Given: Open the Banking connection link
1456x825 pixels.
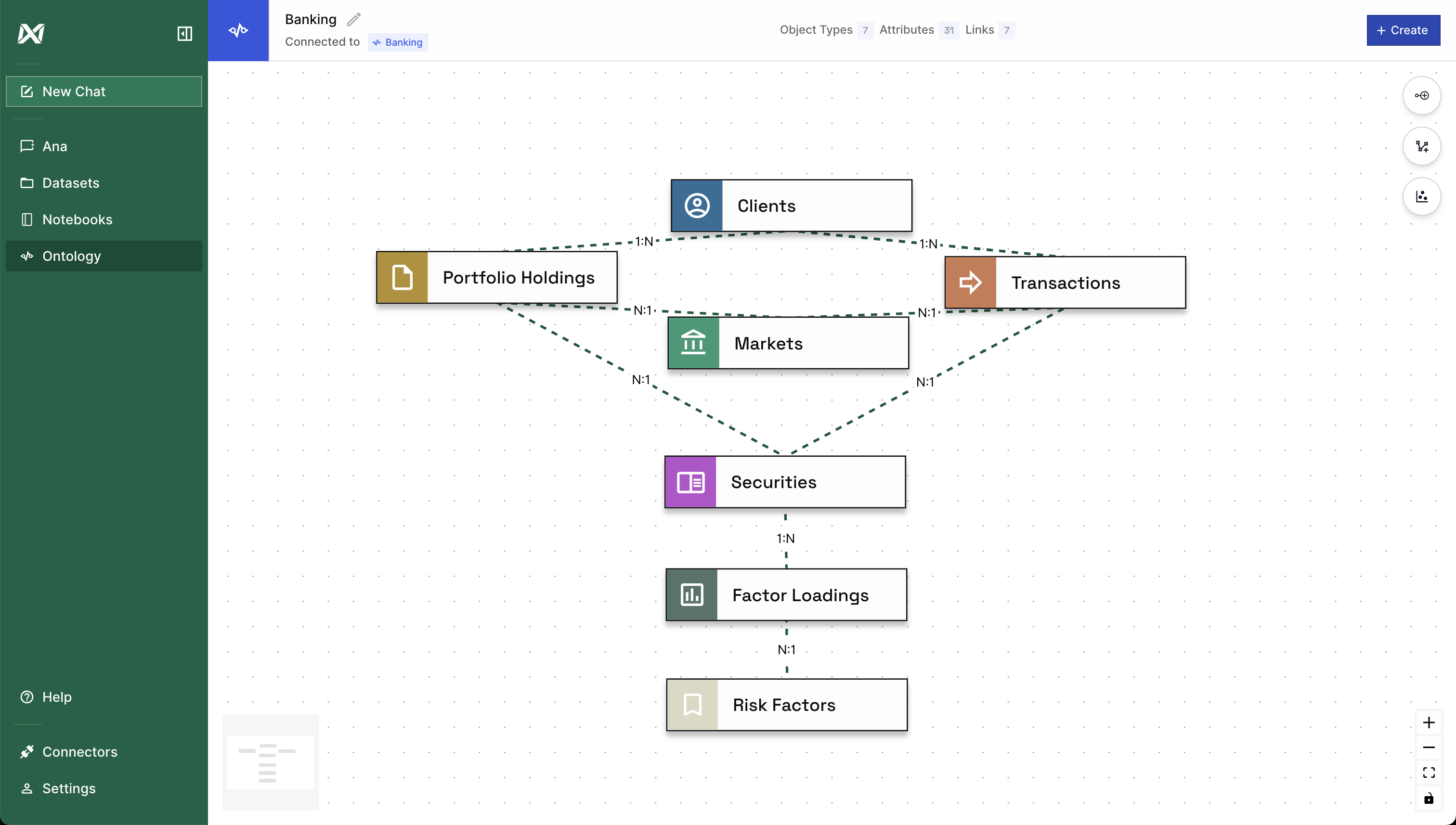Looking at the screenshot, I should pos(398,42).
